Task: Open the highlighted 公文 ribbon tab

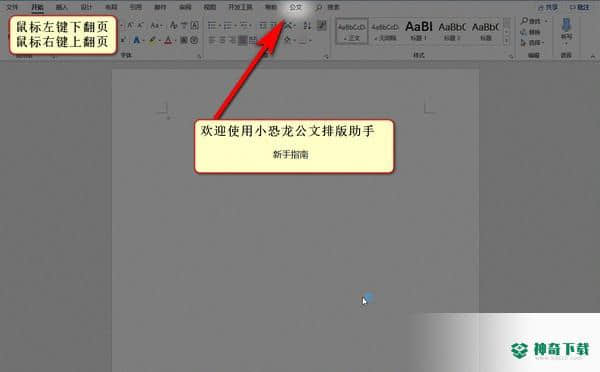Action: coord(295,7)
